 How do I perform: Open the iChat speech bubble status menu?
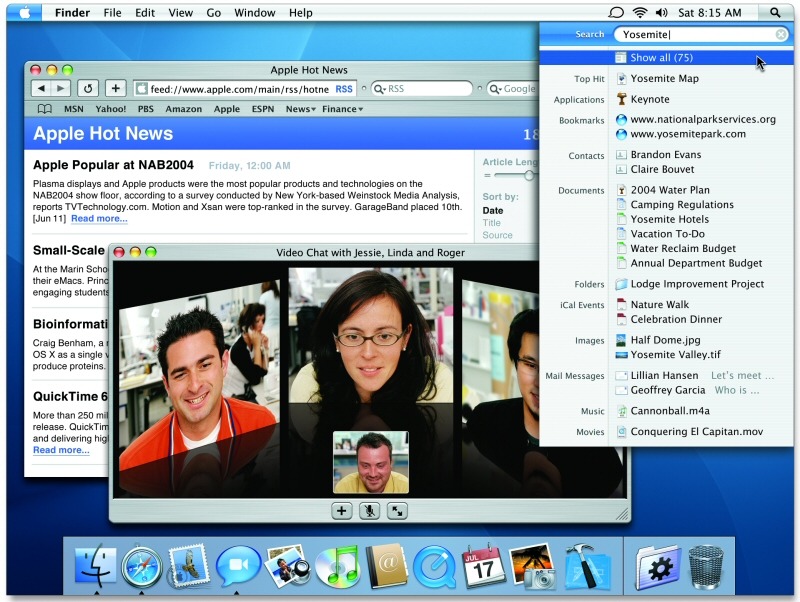coord(616,13)
